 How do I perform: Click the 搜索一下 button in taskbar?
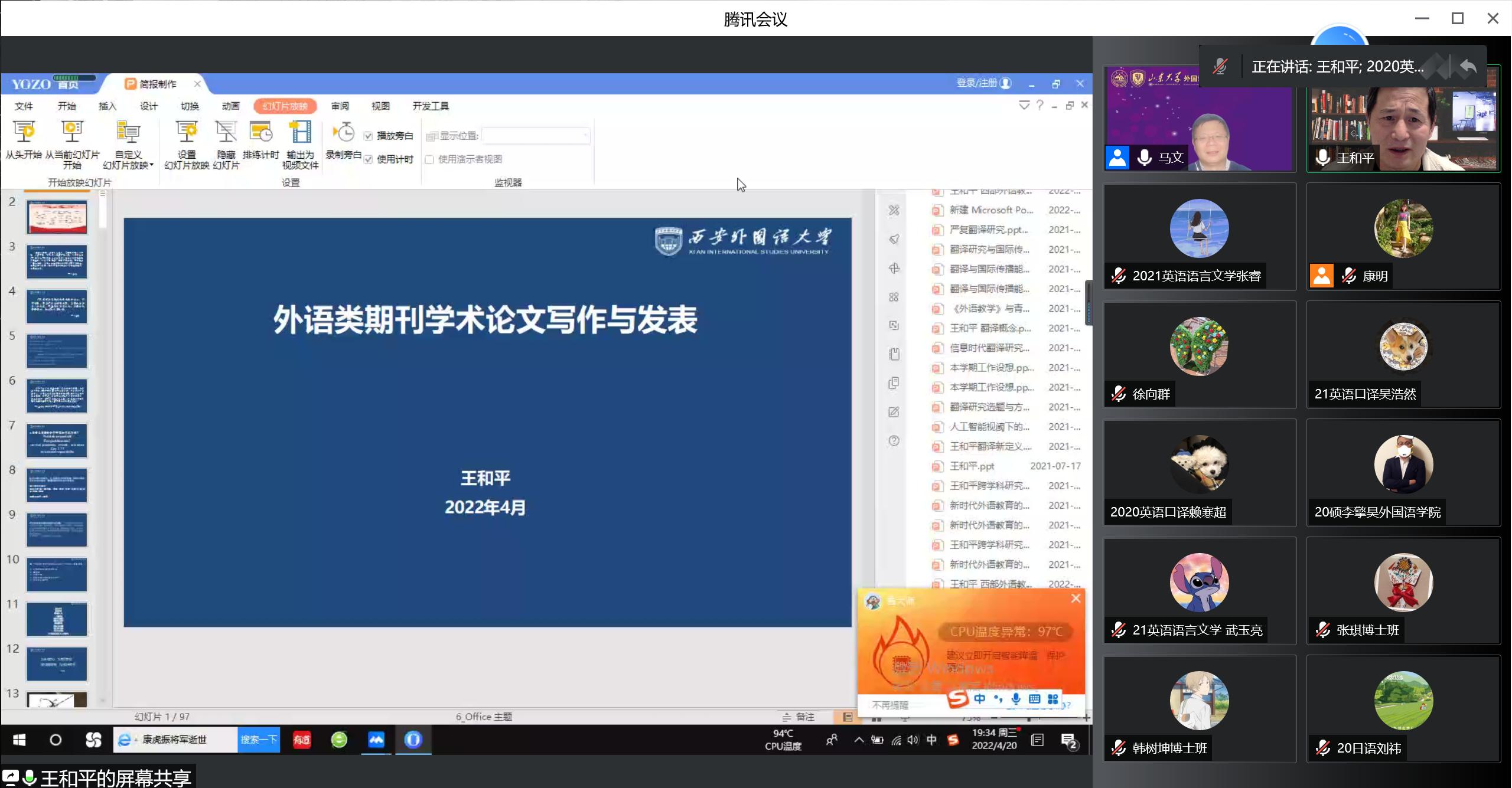(x=258, y=740)
